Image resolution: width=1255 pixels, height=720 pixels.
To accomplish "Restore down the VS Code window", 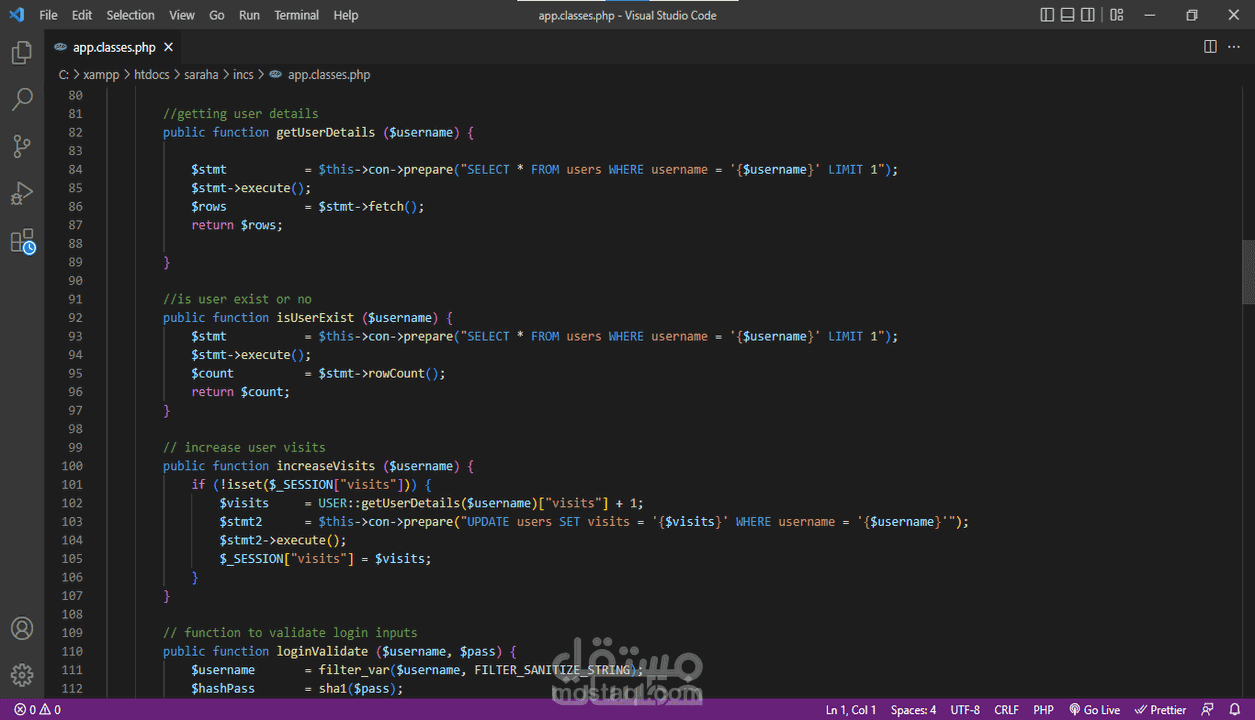I will click(1192, 15).
